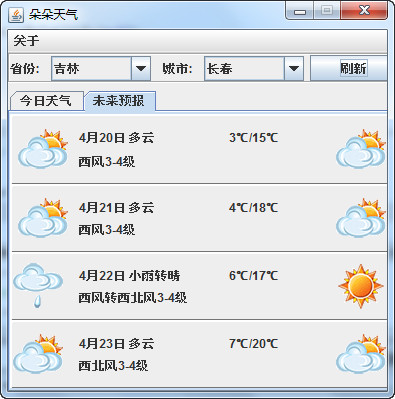This screenshot has height=399, width=395.
Task: Click the temperature 3℃/15℃
Action: click(254, 138)
